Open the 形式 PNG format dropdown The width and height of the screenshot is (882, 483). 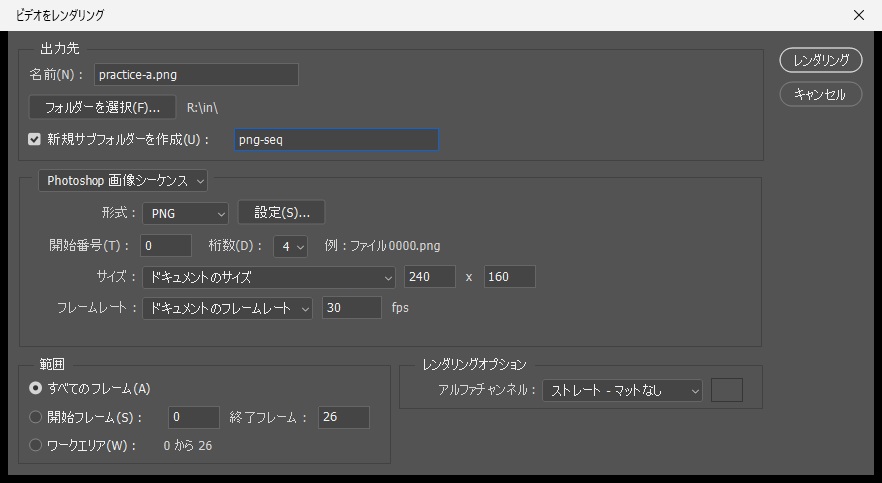point(186,214)
